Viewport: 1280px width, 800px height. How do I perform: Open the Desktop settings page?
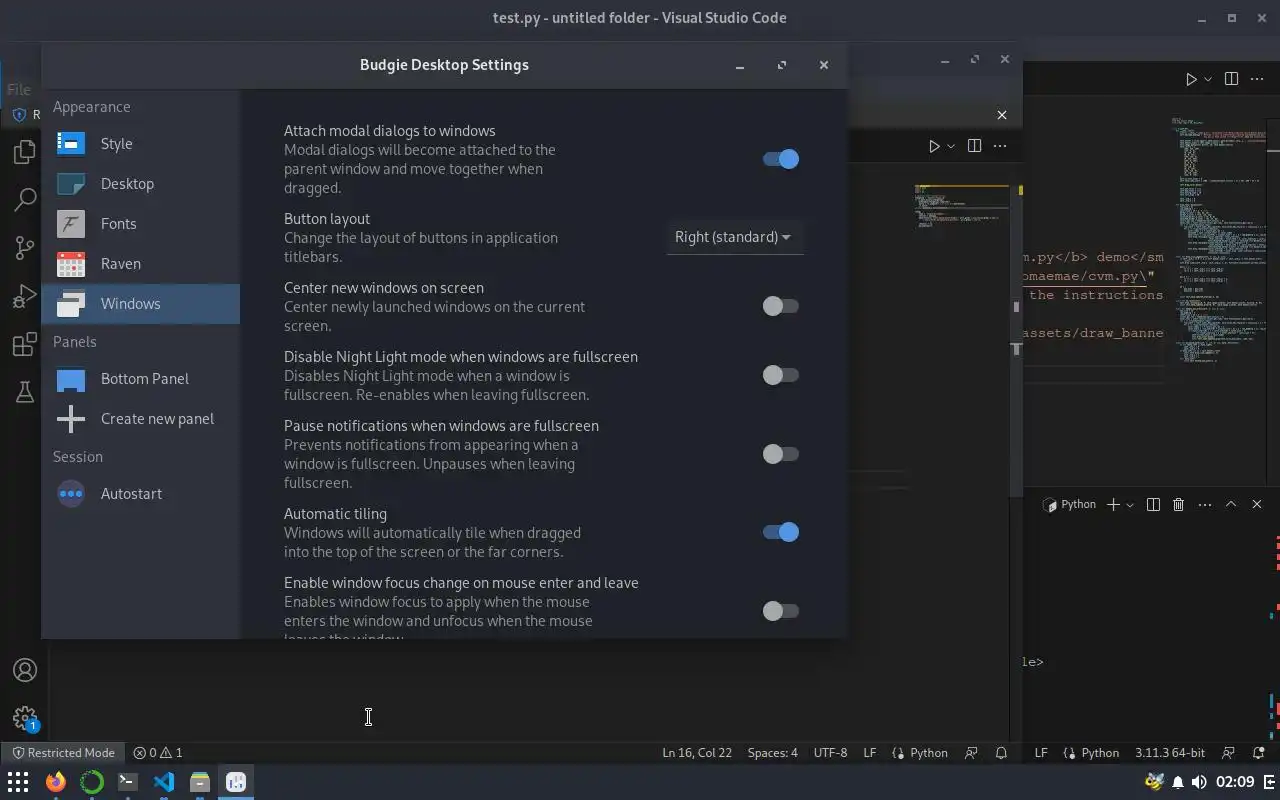(140, 184)
